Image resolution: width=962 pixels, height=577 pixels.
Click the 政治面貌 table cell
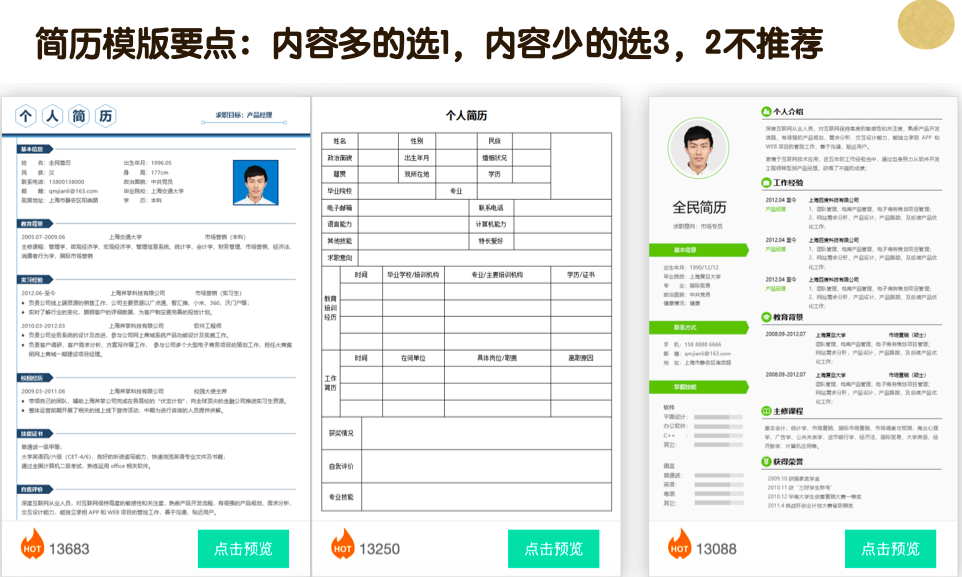pyautogui.click(x=340, y=158)
